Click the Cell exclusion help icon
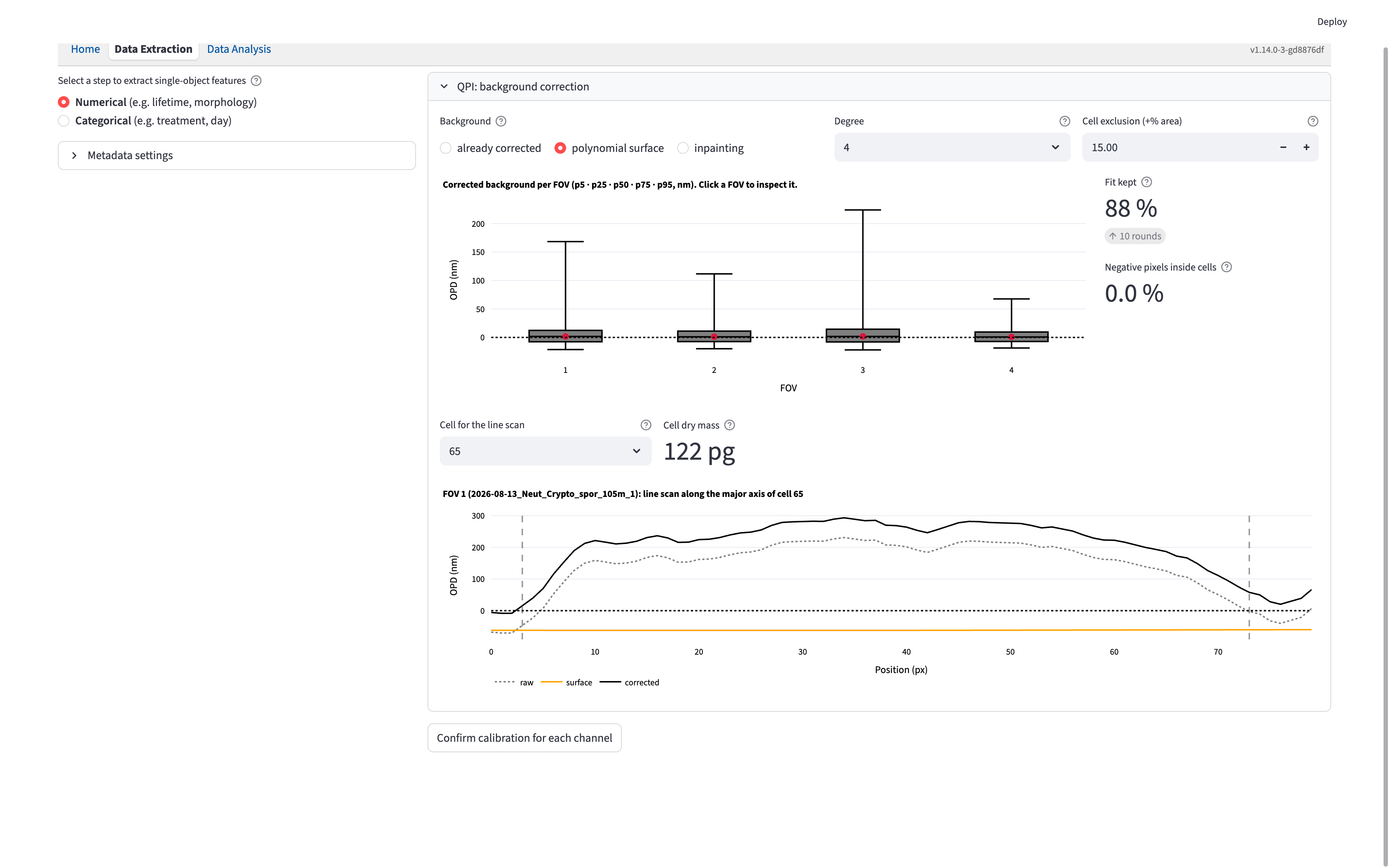Screen dimensions: 1389x868 coord(1312,121)
